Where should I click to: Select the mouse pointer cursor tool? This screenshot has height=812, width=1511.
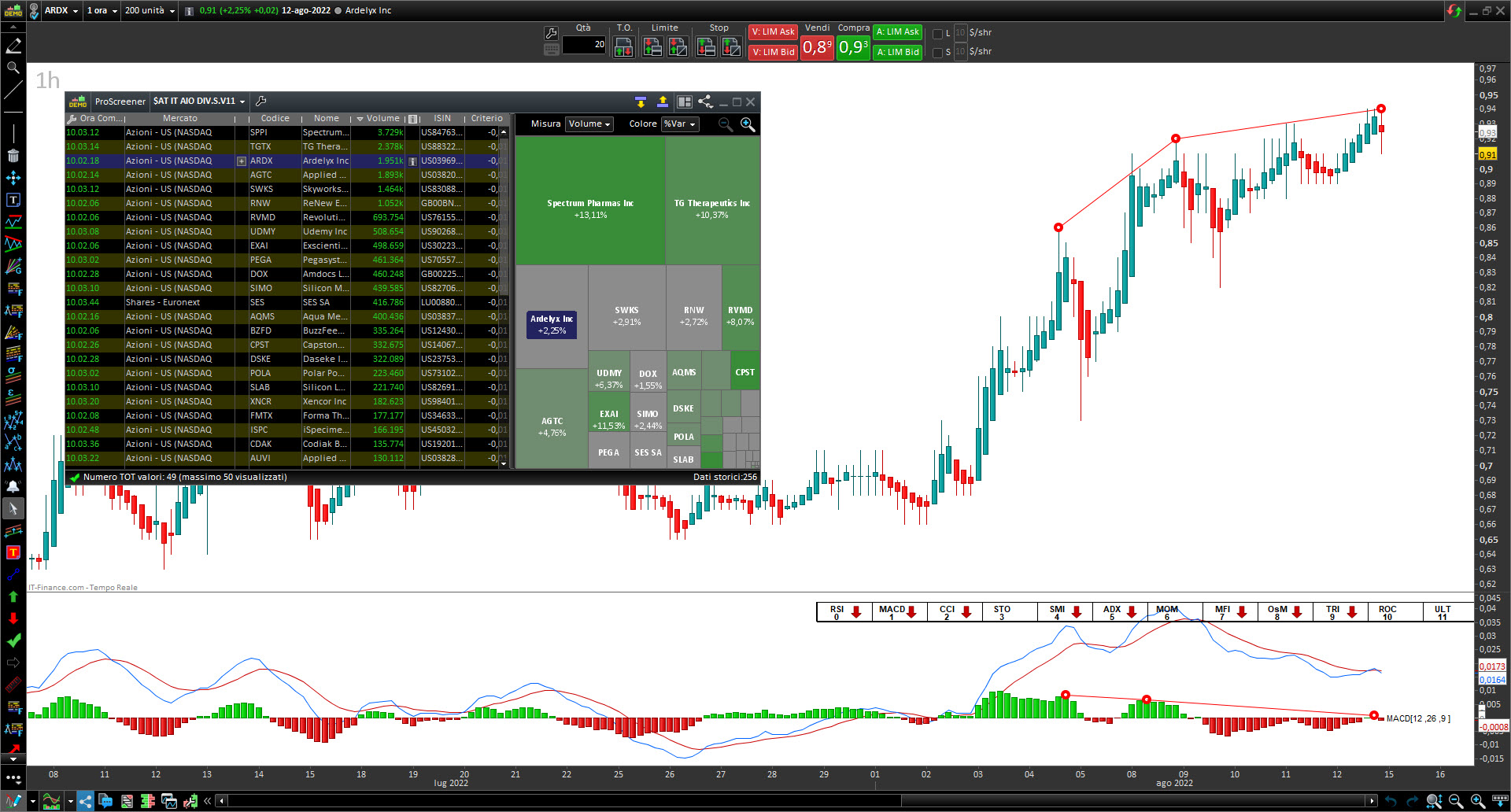click(13, 509)
